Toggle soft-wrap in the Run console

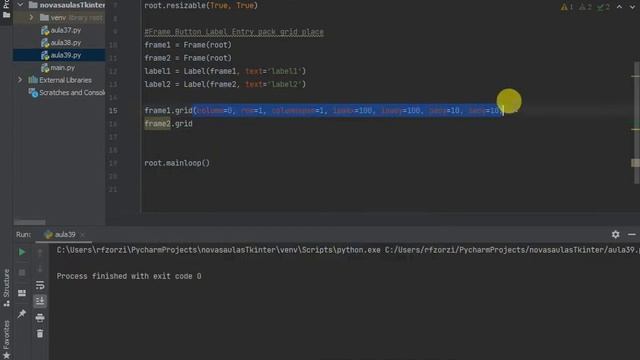40,285
